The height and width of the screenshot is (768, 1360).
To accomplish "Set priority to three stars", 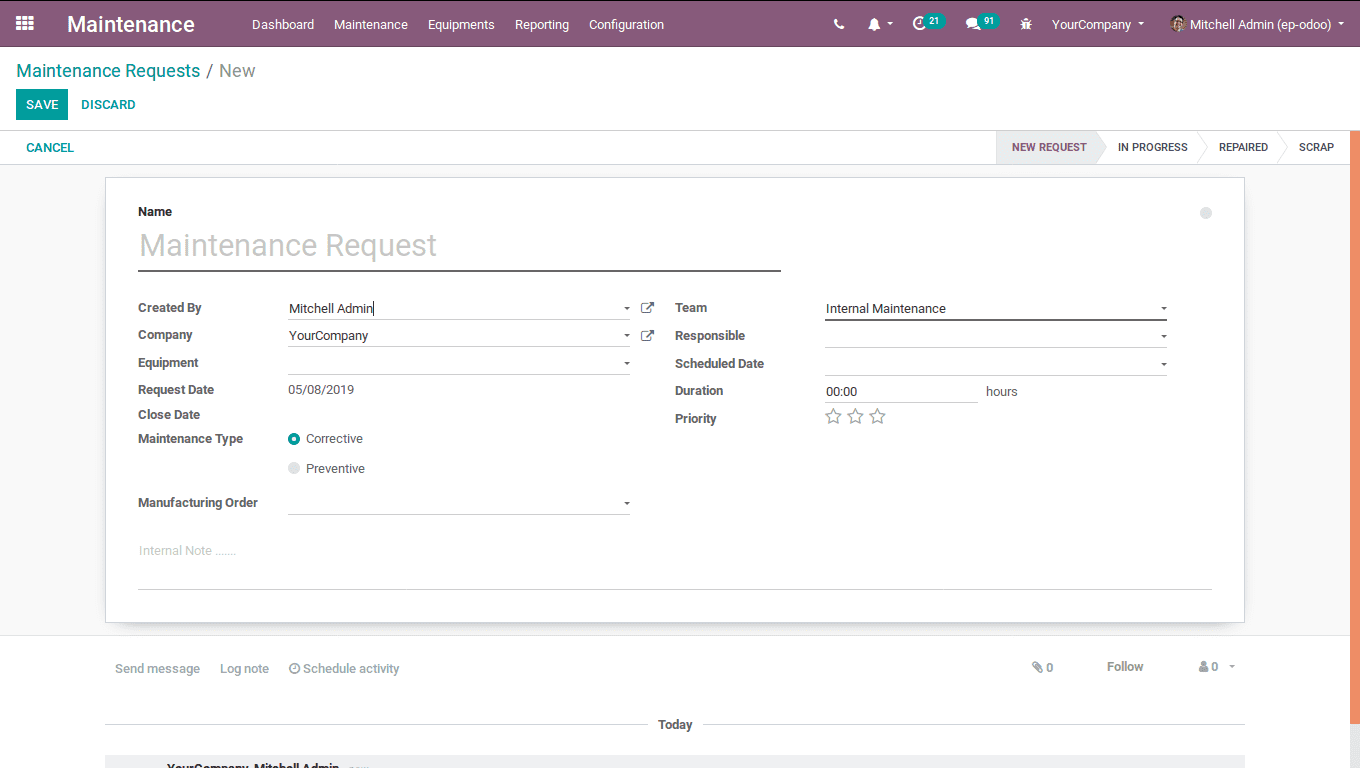I will pyautogui.click(x=877, y=417).
